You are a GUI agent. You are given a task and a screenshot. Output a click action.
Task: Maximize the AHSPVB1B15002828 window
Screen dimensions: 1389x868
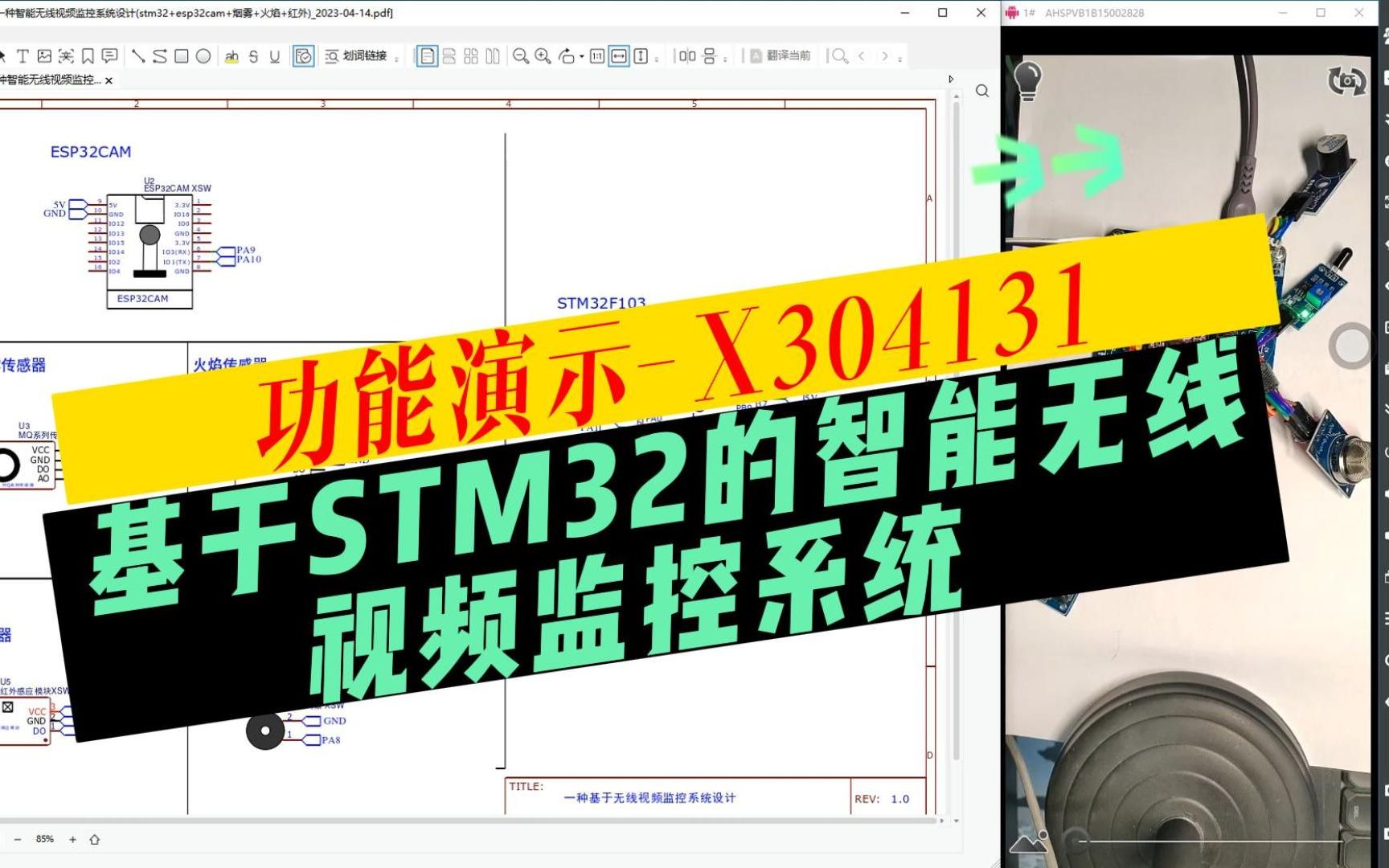click(x=1321, y=13)
